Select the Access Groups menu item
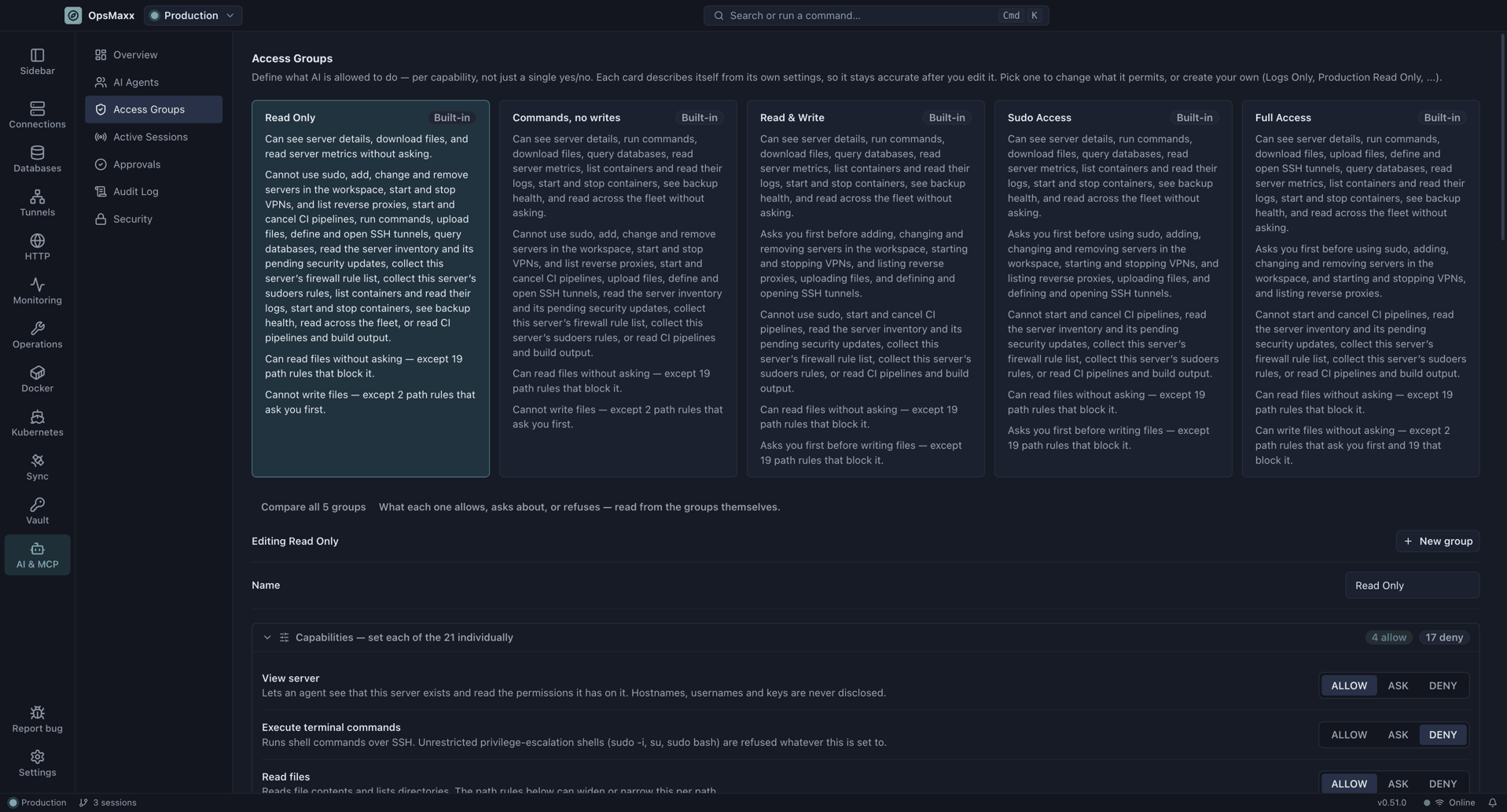 153,109
